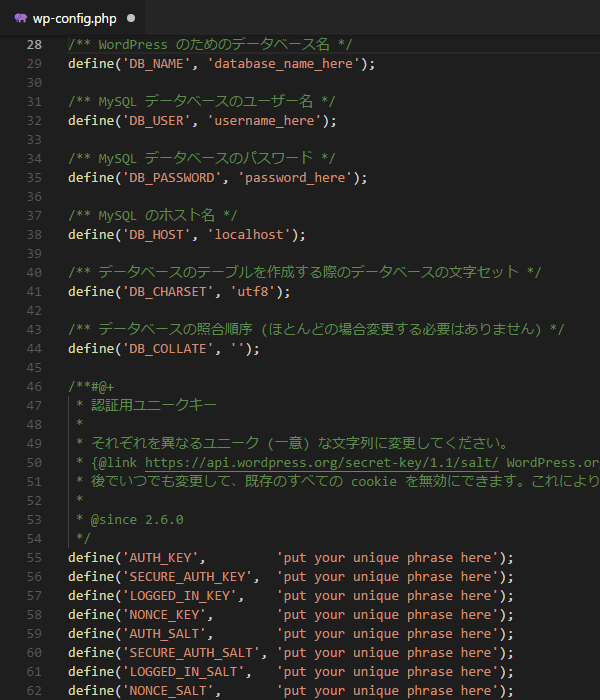Viewport: 600px width, 700px height.
Task: Click line number 46 in the gutter
Action: coord(34,387)
